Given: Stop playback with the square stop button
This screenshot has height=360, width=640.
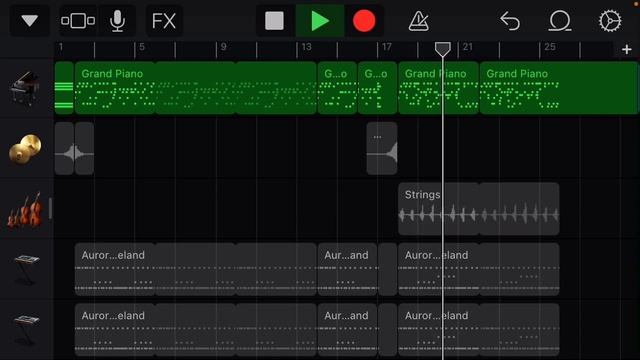Looking at the screenshot, I should 275,20.
